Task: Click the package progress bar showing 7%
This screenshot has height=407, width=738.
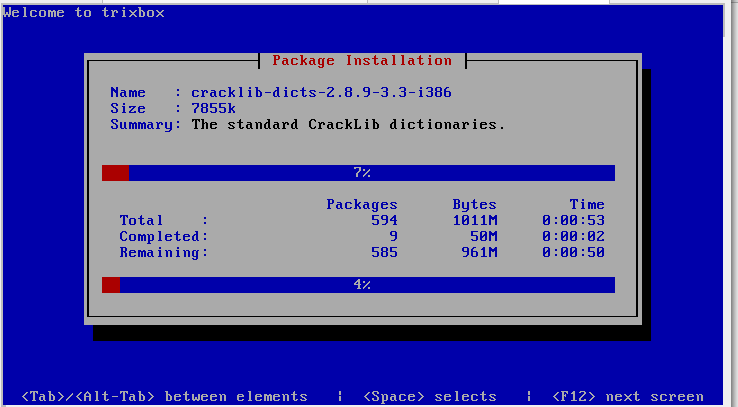Action: 358,173
